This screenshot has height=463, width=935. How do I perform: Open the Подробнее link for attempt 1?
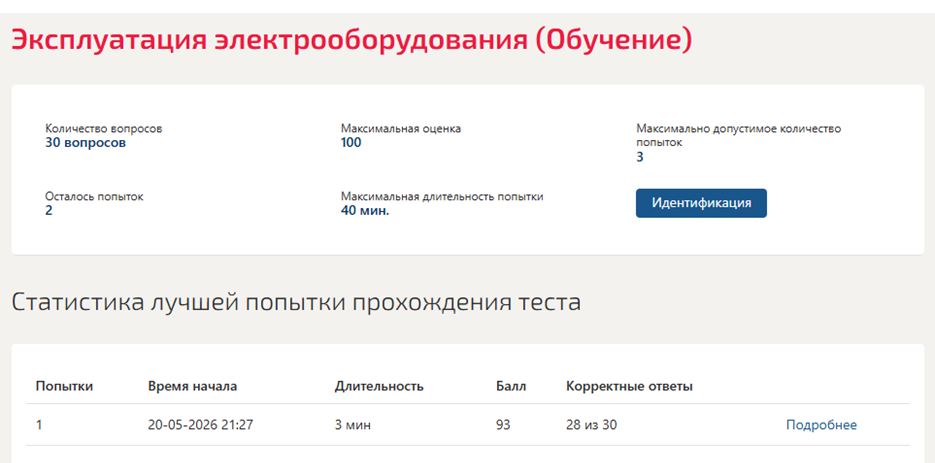coord(821,425)
